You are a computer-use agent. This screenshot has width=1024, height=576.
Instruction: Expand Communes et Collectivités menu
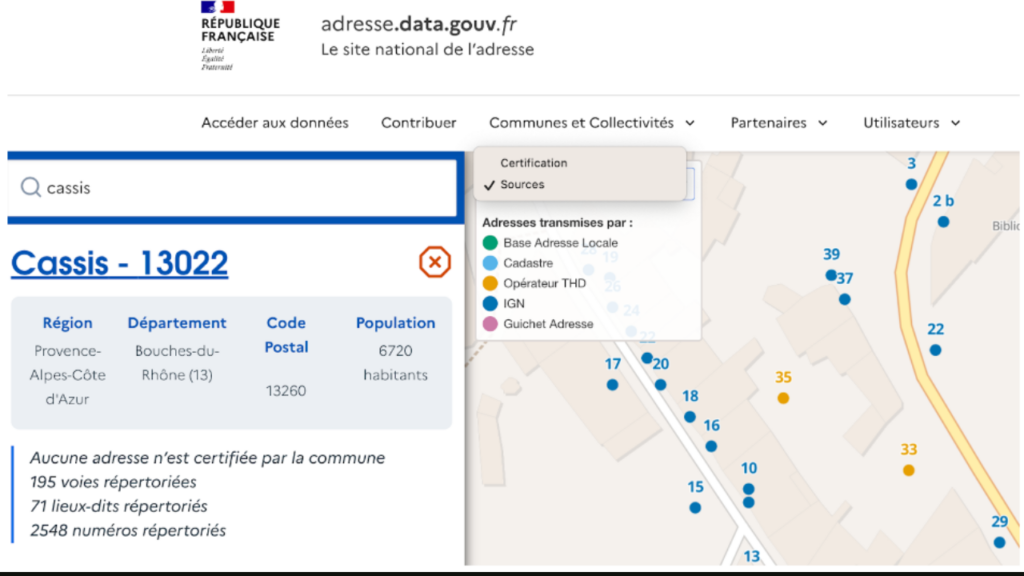click(x=592, y=123)
